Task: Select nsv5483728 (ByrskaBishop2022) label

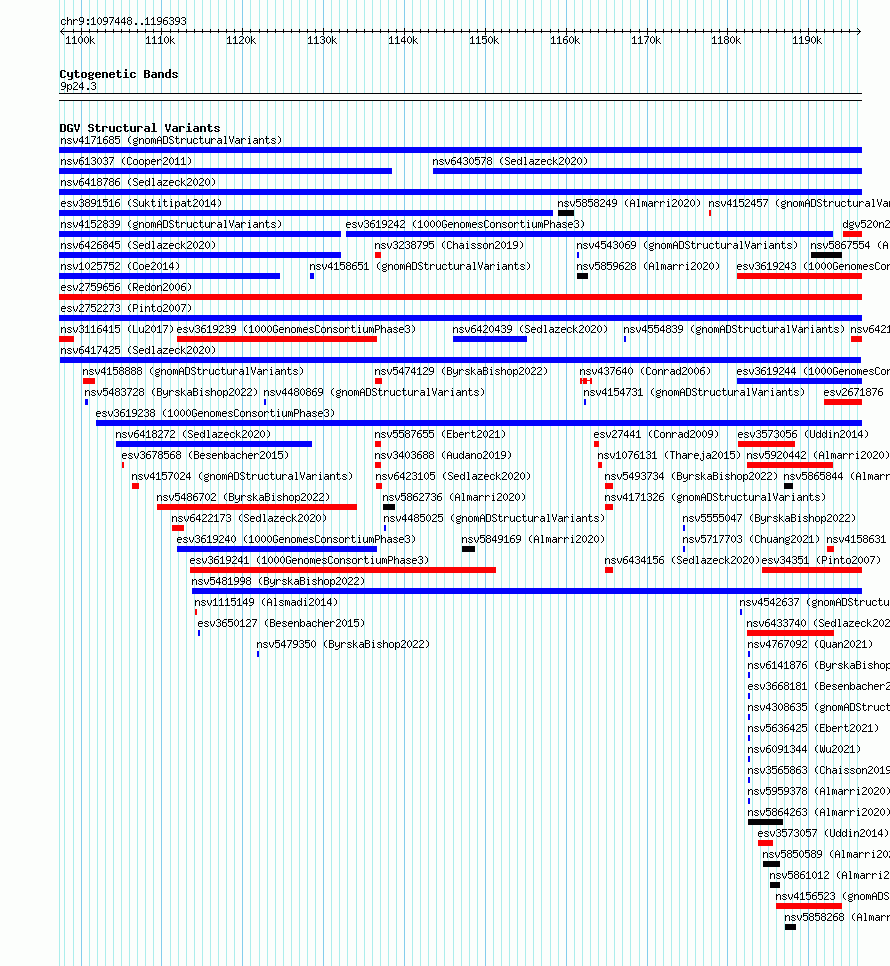Action: coord(171,392)
